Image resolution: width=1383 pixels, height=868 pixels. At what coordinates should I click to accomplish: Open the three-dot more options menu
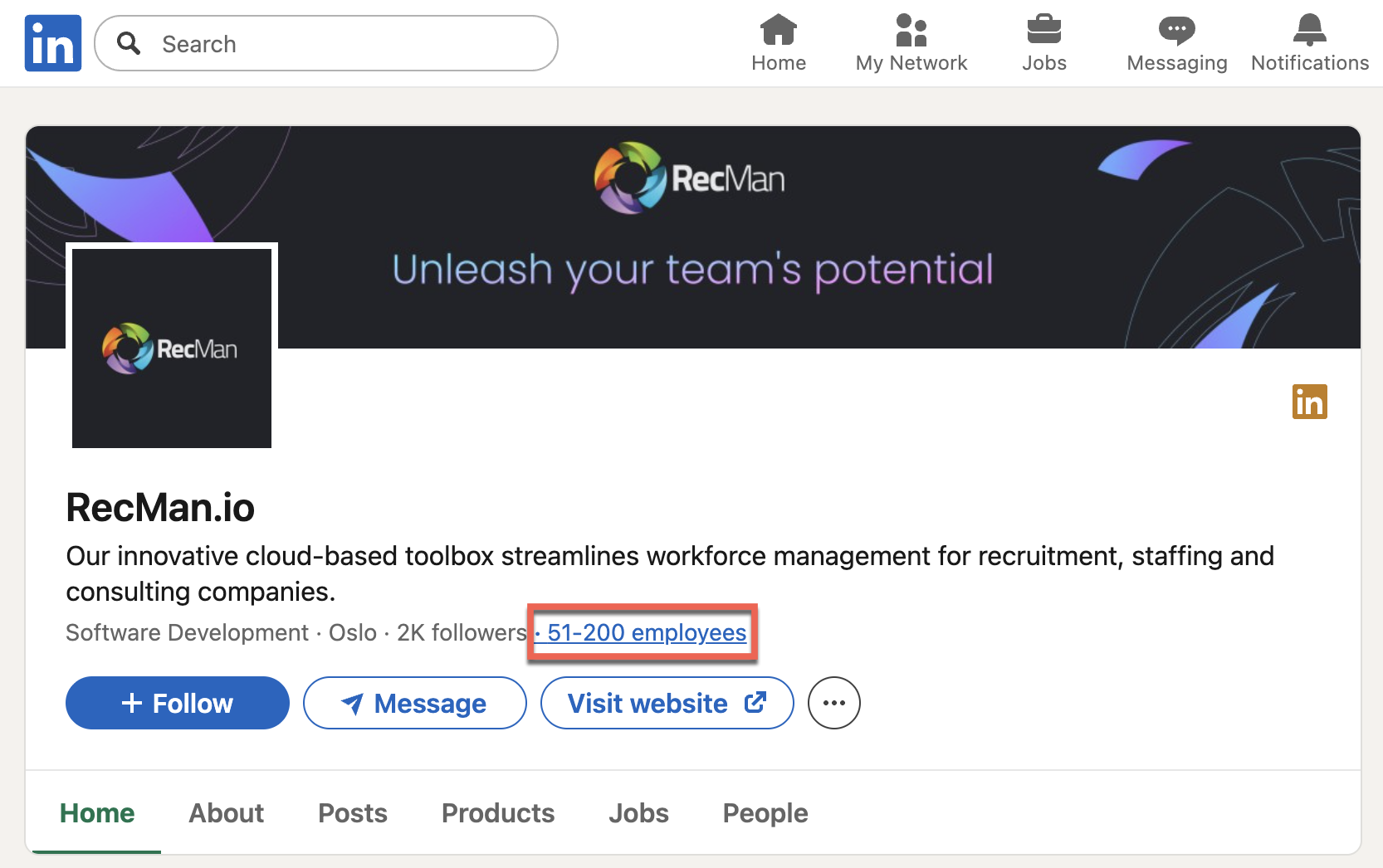click(x=833, y=703)
